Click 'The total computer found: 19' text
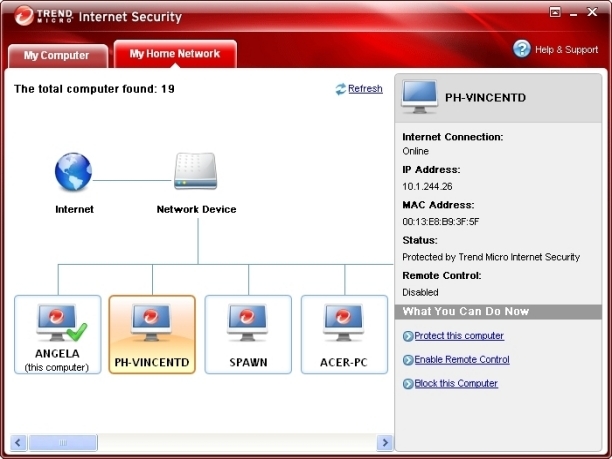 94,89
